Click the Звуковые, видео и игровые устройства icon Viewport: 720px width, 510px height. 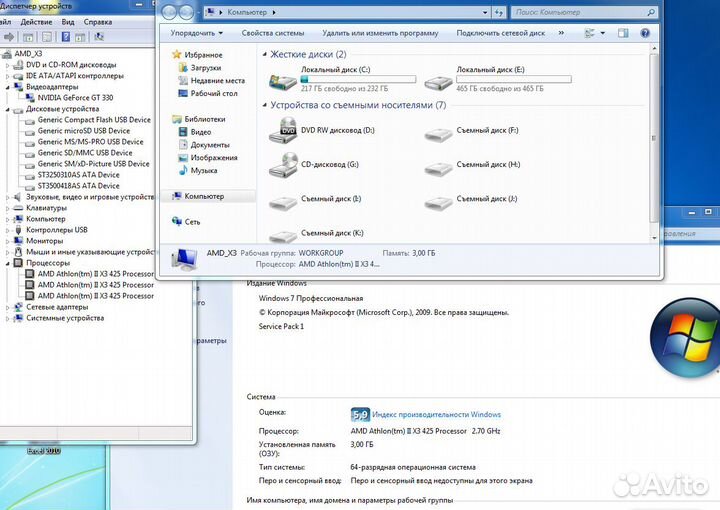18,197
